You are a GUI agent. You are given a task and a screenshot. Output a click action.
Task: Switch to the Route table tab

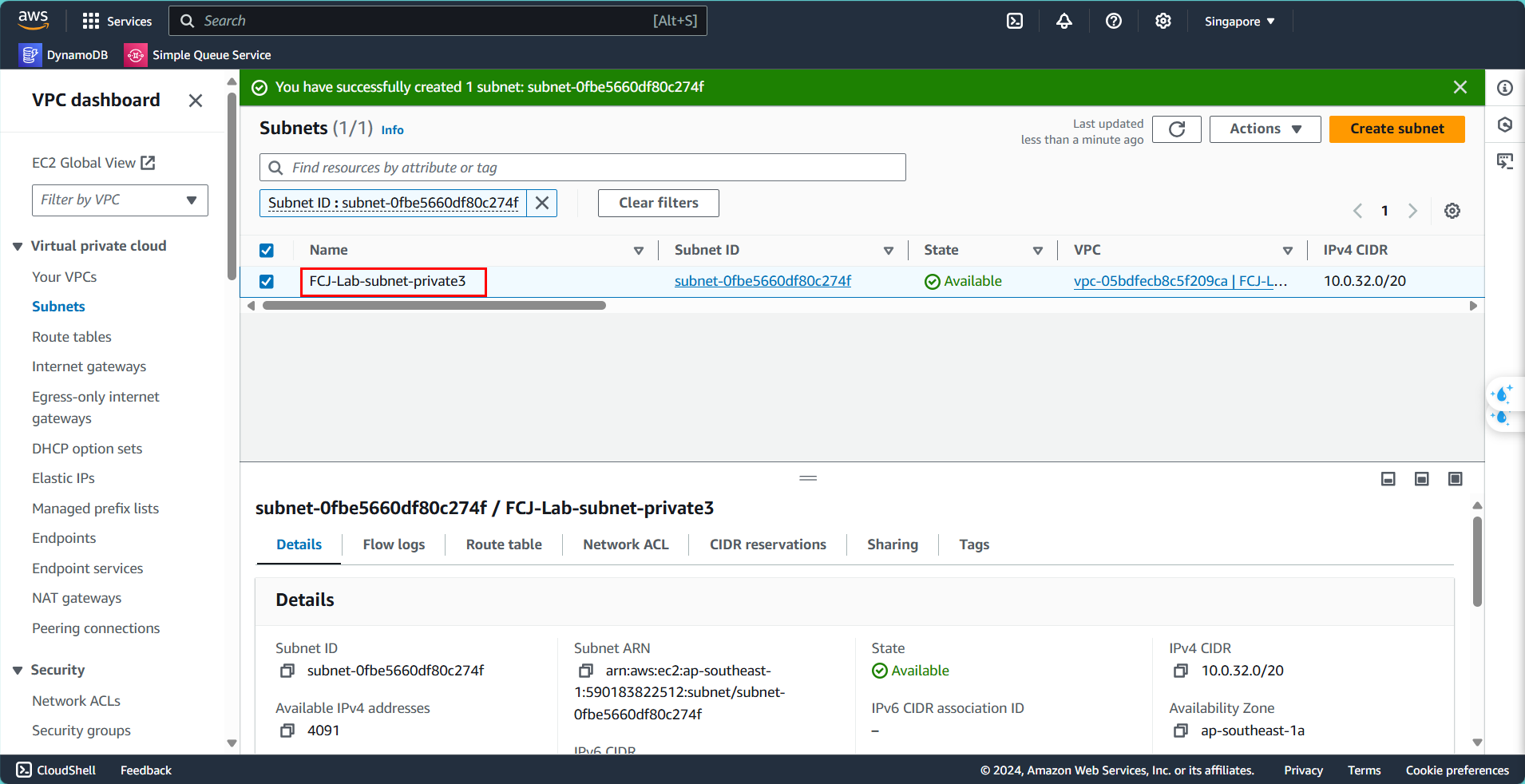click(x=504, y=544)
